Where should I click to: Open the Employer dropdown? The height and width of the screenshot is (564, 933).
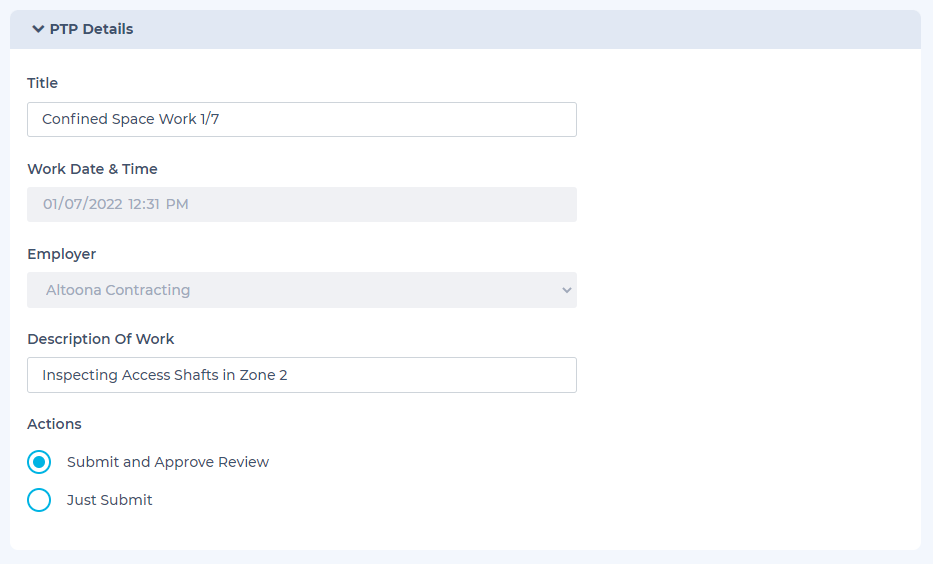(x=302, y=290)
